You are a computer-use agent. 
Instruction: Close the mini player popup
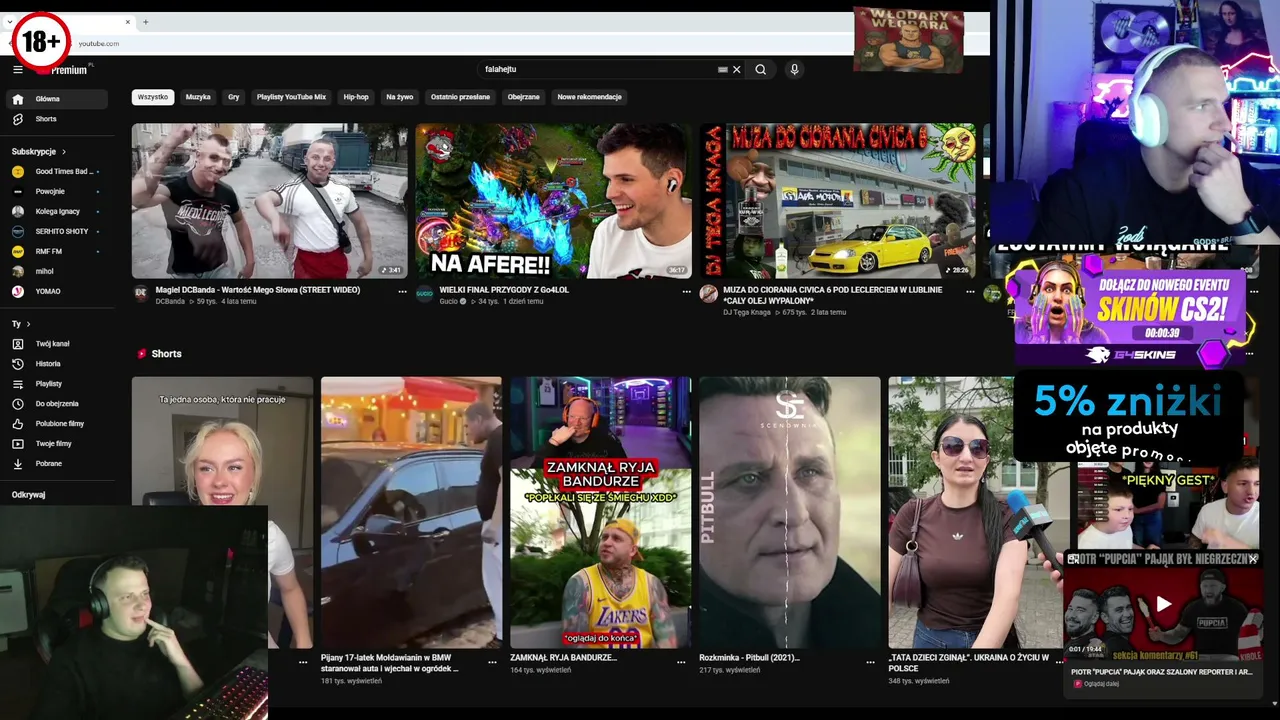[1253, 560]
